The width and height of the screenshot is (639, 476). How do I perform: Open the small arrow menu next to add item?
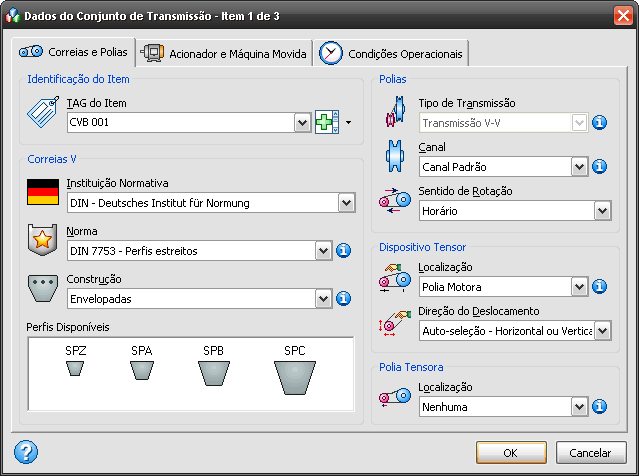tap(348, 122)
